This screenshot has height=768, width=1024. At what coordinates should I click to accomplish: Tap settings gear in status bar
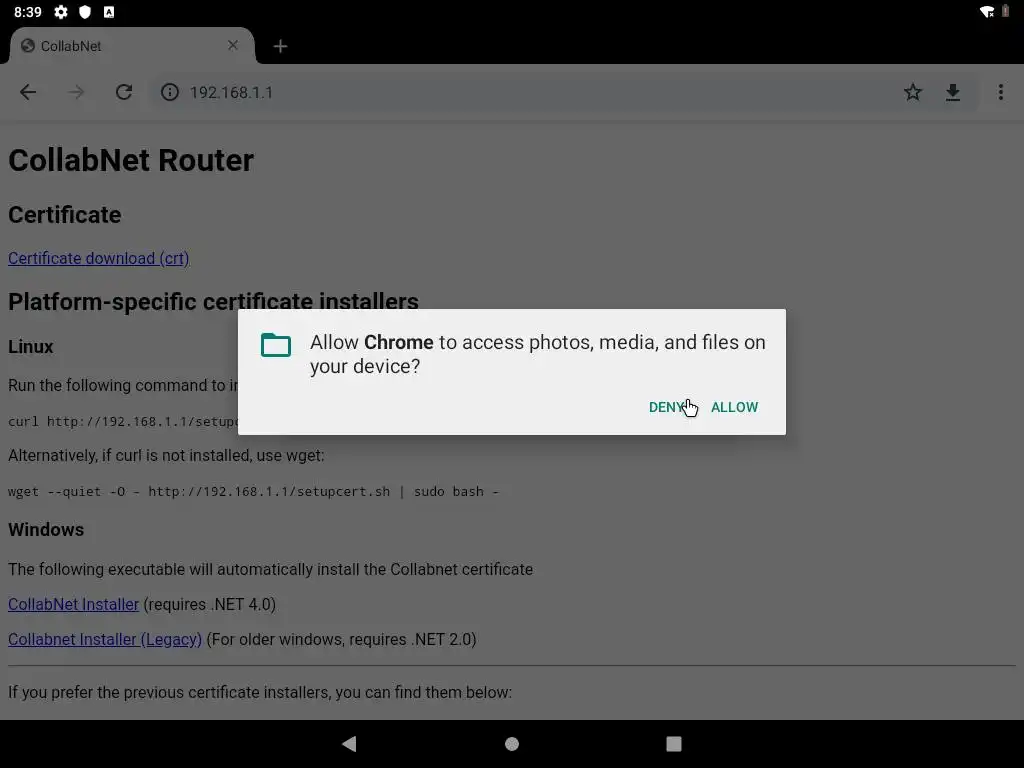coord(61,12)
